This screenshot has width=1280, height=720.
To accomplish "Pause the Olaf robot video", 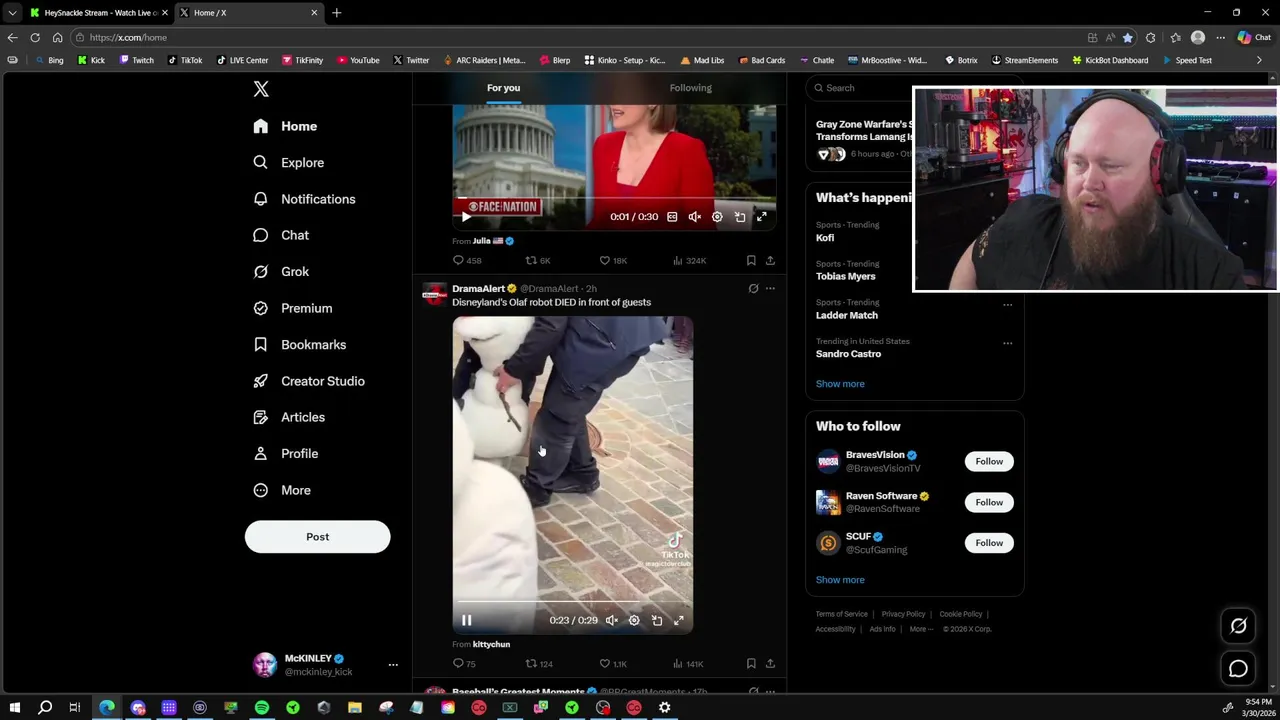I will coord(466,620).
